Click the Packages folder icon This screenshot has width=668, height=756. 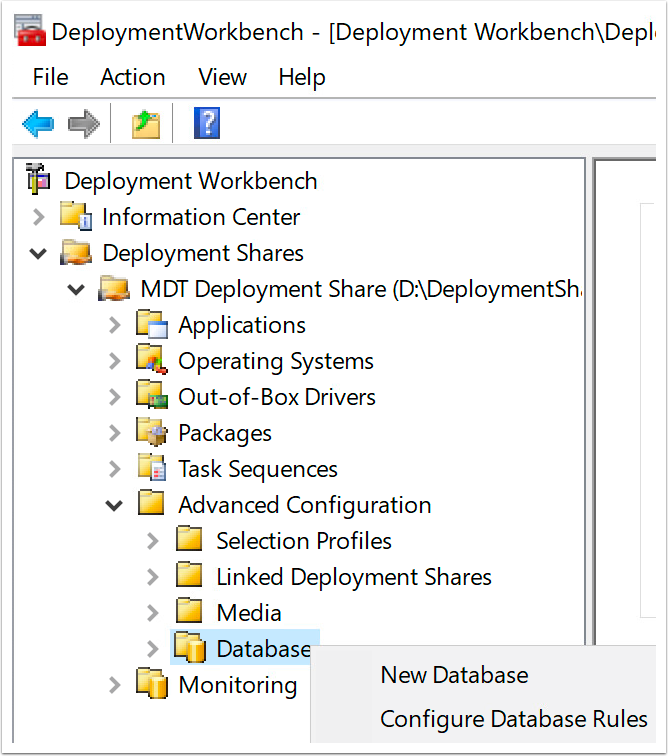(x=152, y=432)
